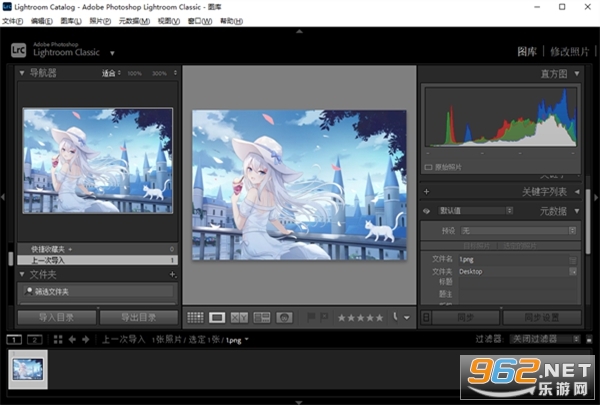Open the 帮助(H) menu

coord(232,21)
